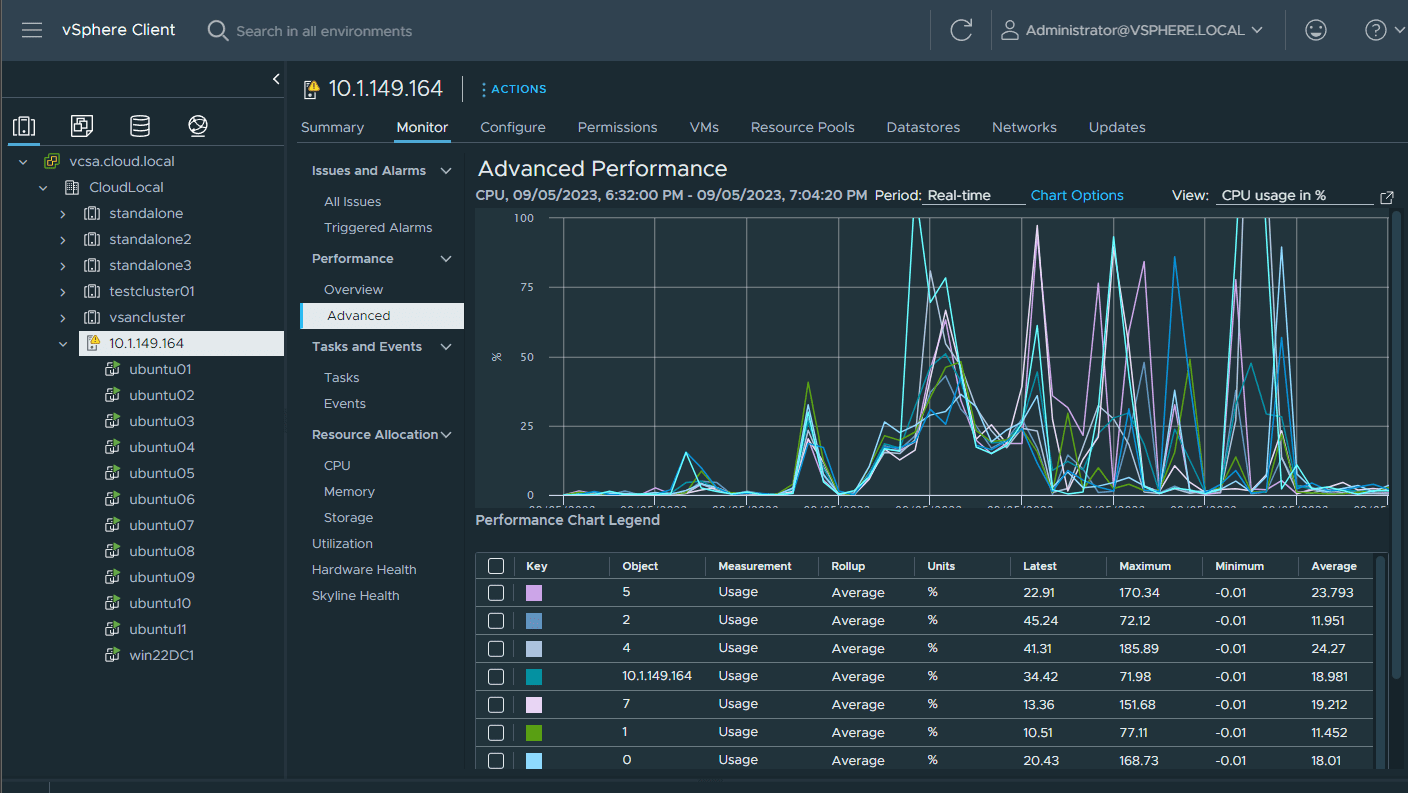The image size is (1408, 793).
Task: Switch to the Configure tab
Action: click(x=512, y=127)
